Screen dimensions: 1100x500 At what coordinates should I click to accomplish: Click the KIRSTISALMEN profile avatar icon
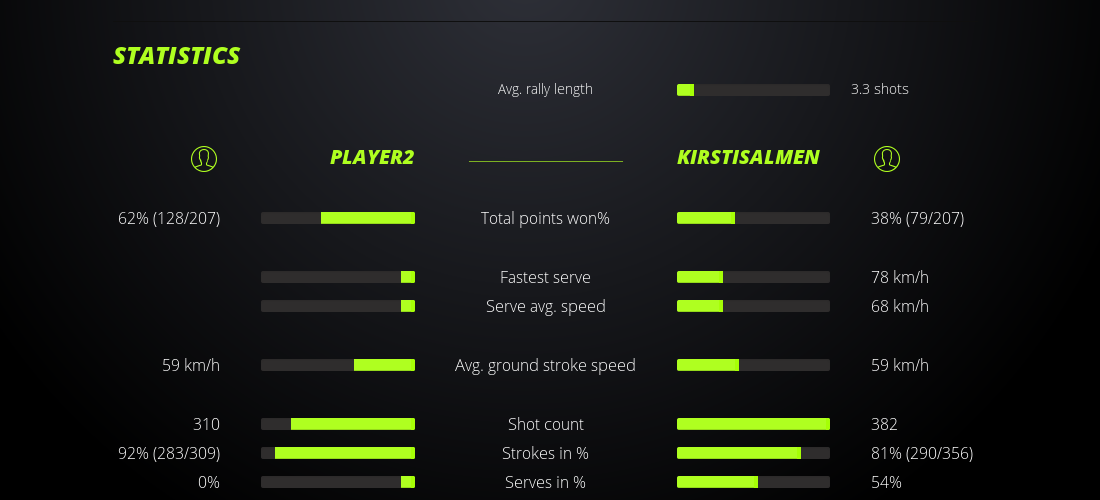[x=887, y=158]
